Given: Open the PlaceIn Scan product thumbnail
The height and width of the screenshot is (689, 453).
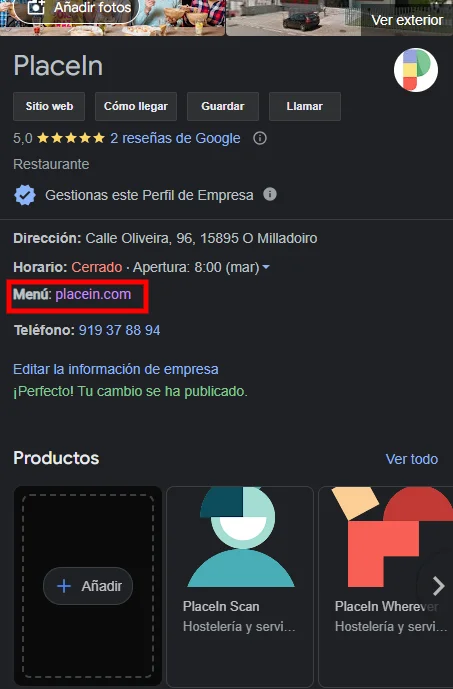Looking at the screenshot, I should pos(240,537).
